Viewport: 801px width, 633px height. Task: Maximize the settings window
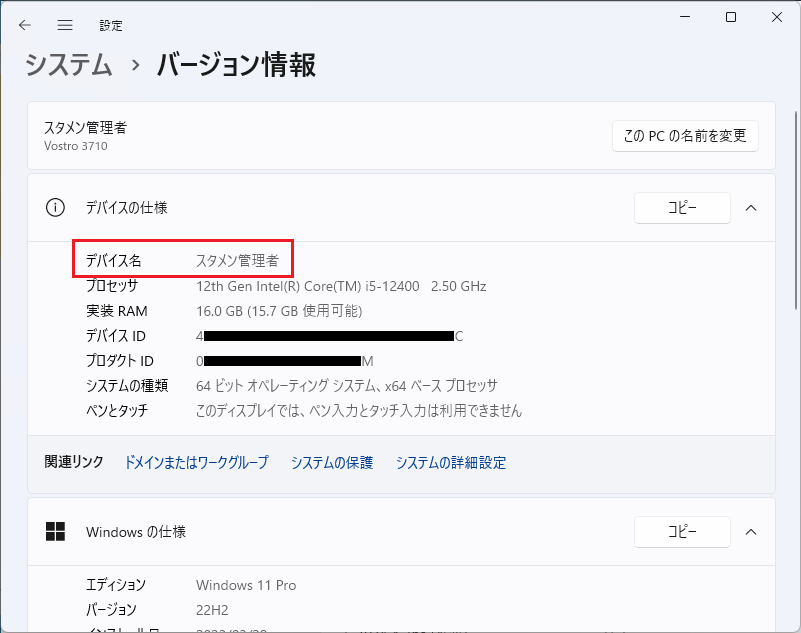(x=731, y=17)
